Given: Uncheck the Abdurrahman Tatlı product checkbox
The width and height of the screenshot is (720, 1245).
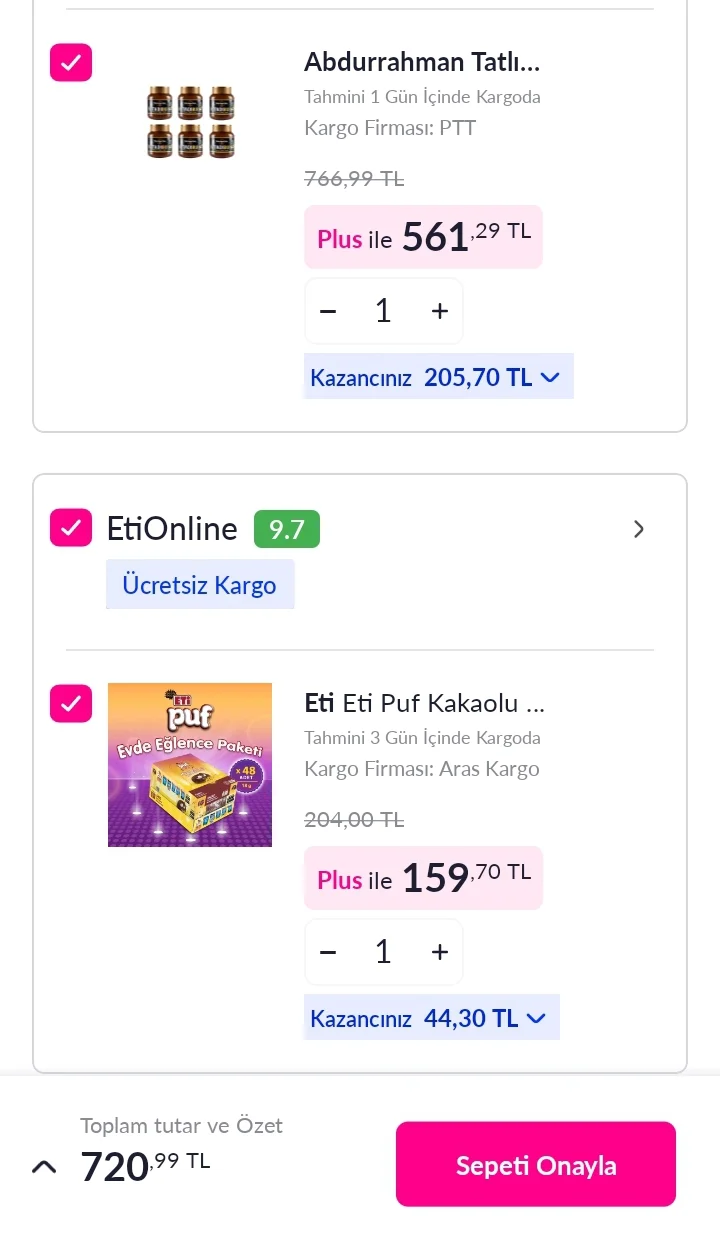Looking at the screenshot, I should click(x=71, y=62).
